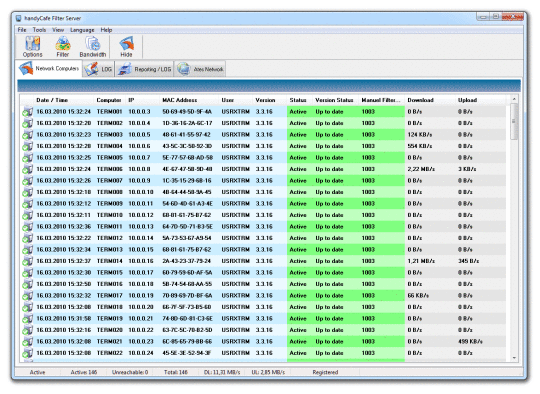
Task: Open the Ates Network tab
Action: 200,69
